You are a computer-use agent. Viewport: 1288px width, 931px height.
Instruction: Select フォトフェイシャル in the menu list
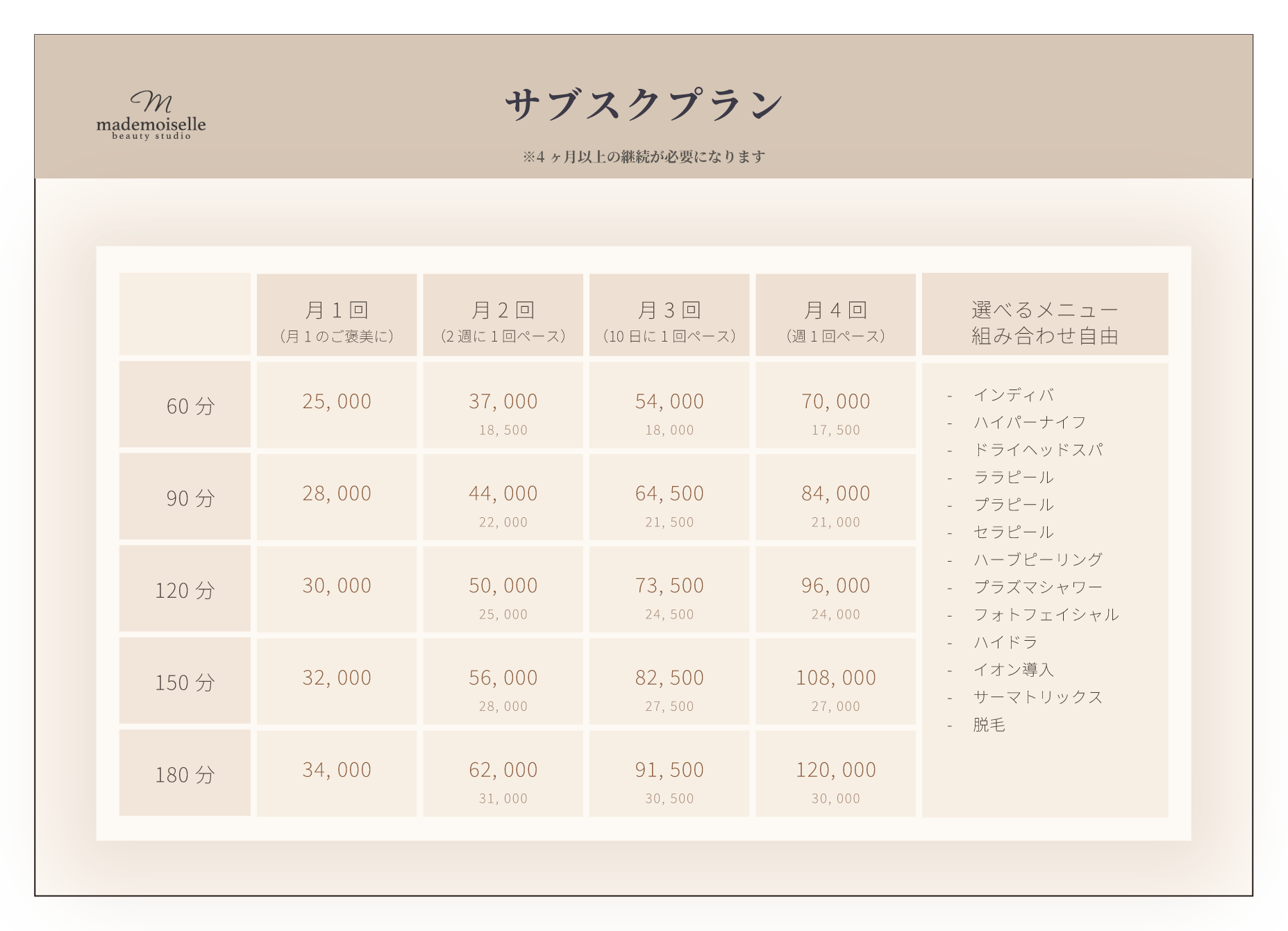pyautogui.click(x=1046, y=614)
